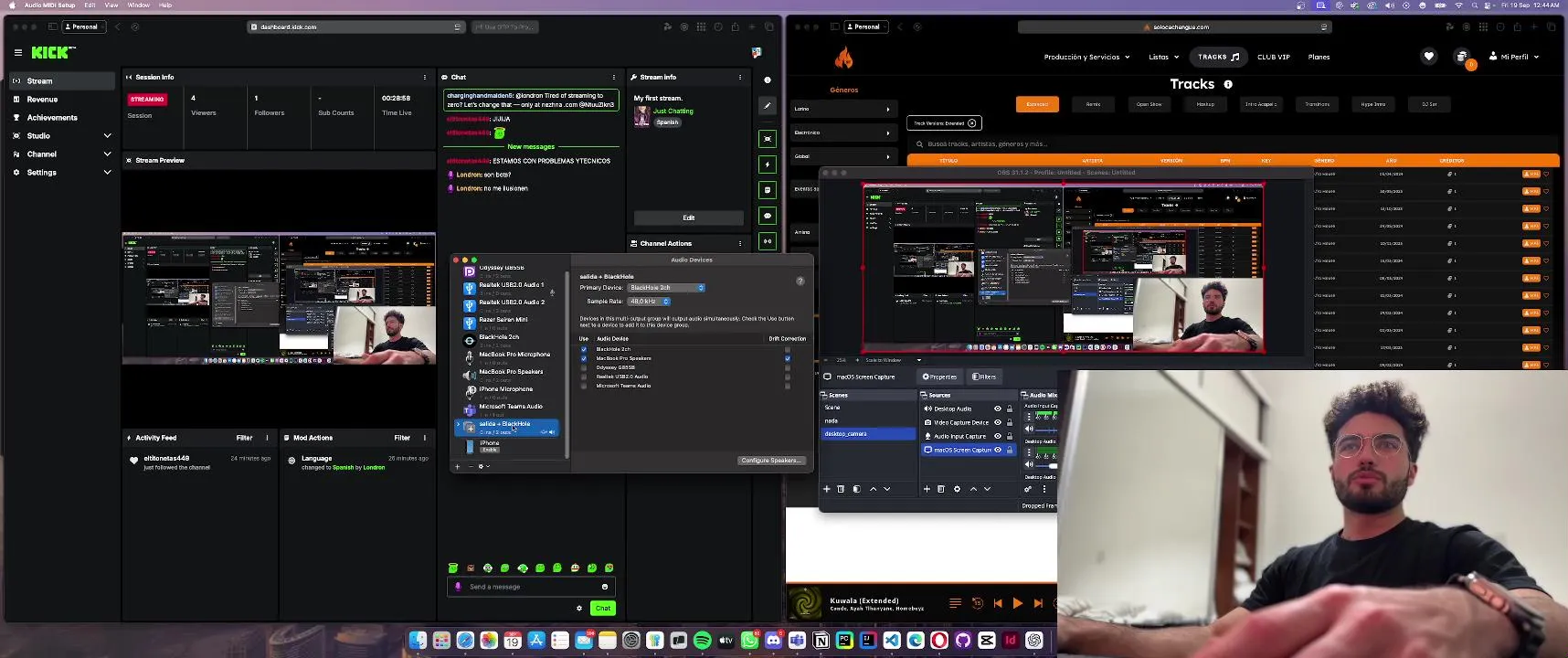Open Mi Perfil dropdown
The width and height of the screenshot is (1568, 658).
tap(1514, 57)
